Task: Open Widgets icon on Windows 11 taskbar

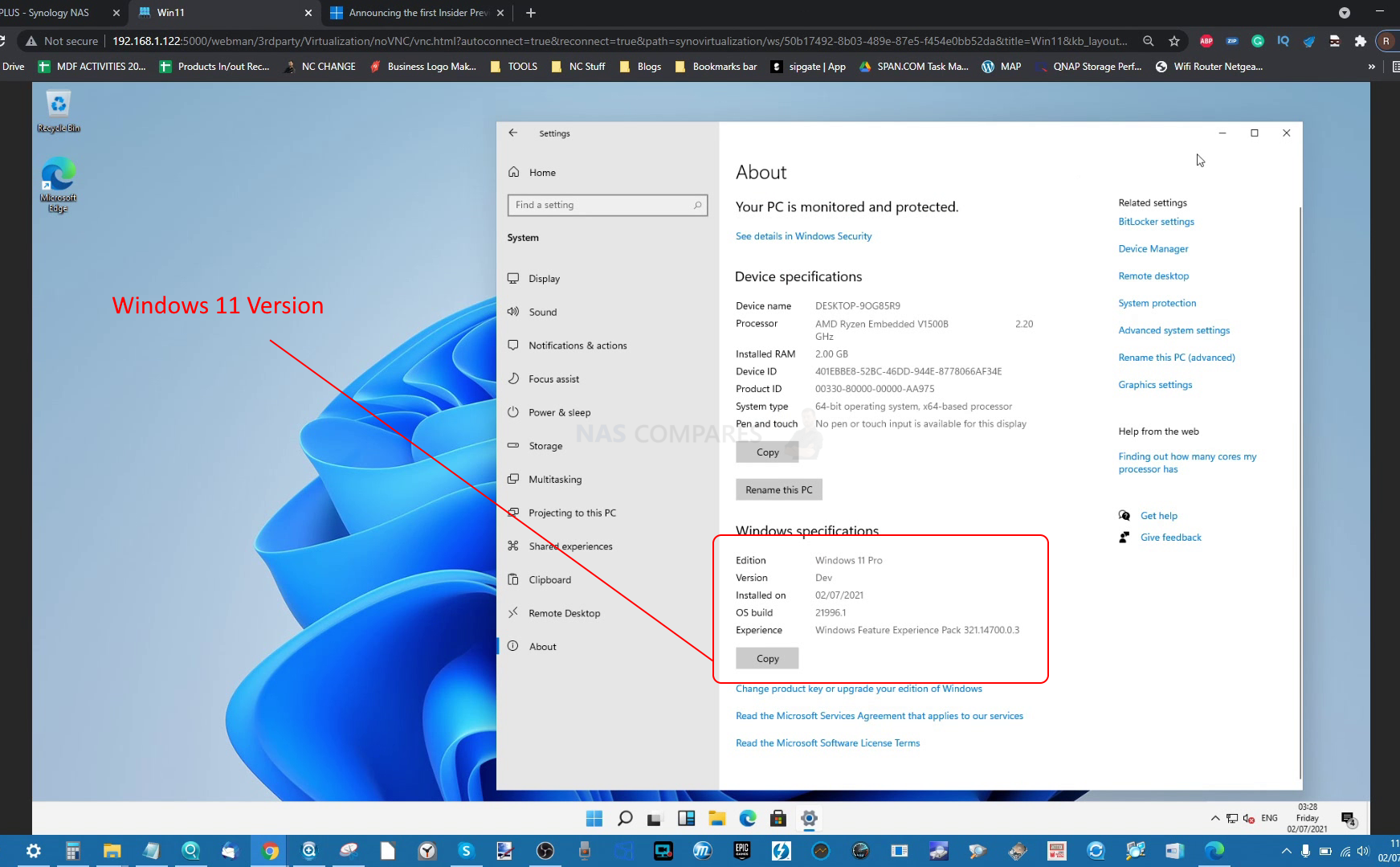Action: [x=686, y=819]
